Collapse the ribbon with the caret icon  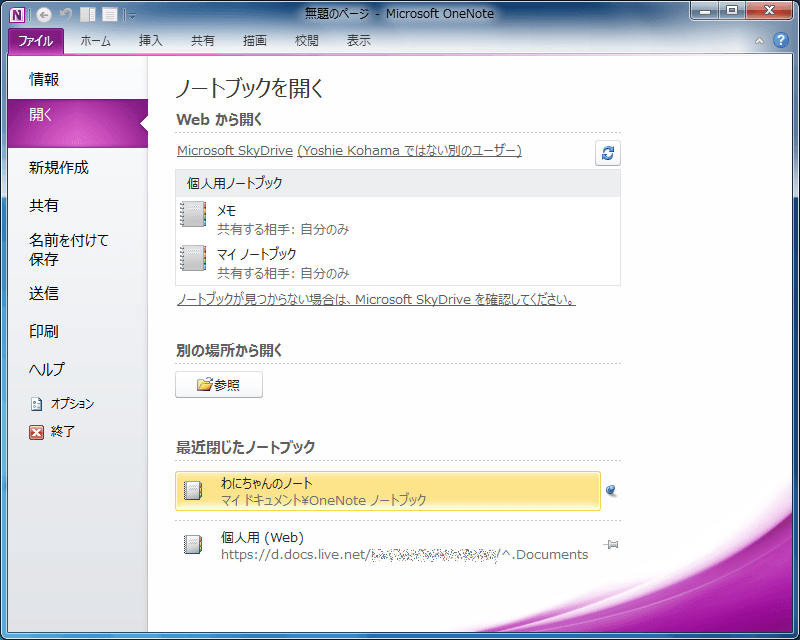759,41
